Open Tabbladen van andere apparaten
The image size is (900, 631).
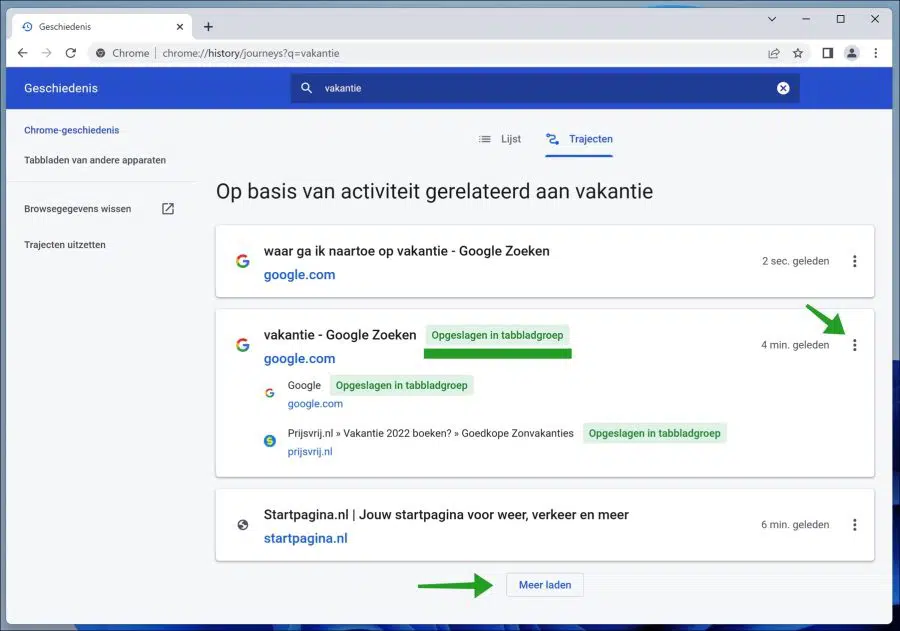point(95,160)
